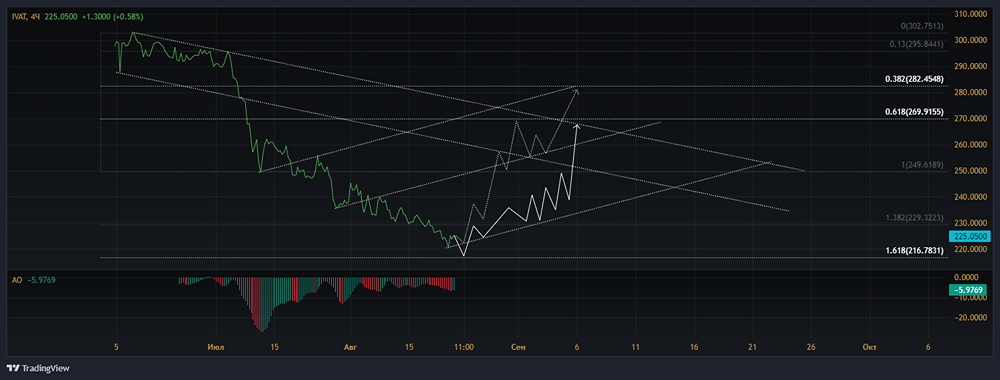Click the 240.0000 price axis label
1000x380 pixels.
point(970,197)
